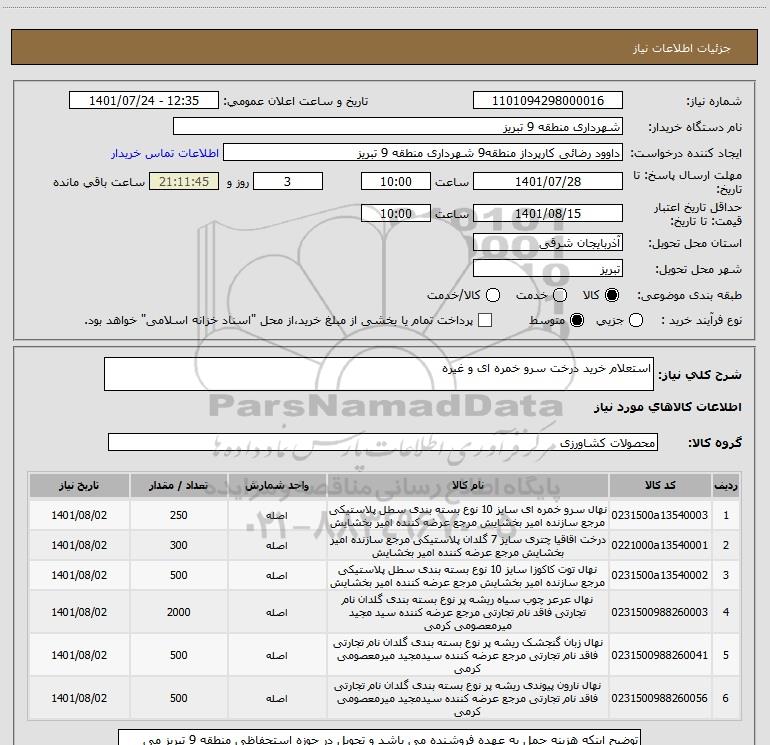This screenshot has height=745, width=770.
Task: Toggle the Islamic treasury payment checkbox
Action: [x=485, y=320]
